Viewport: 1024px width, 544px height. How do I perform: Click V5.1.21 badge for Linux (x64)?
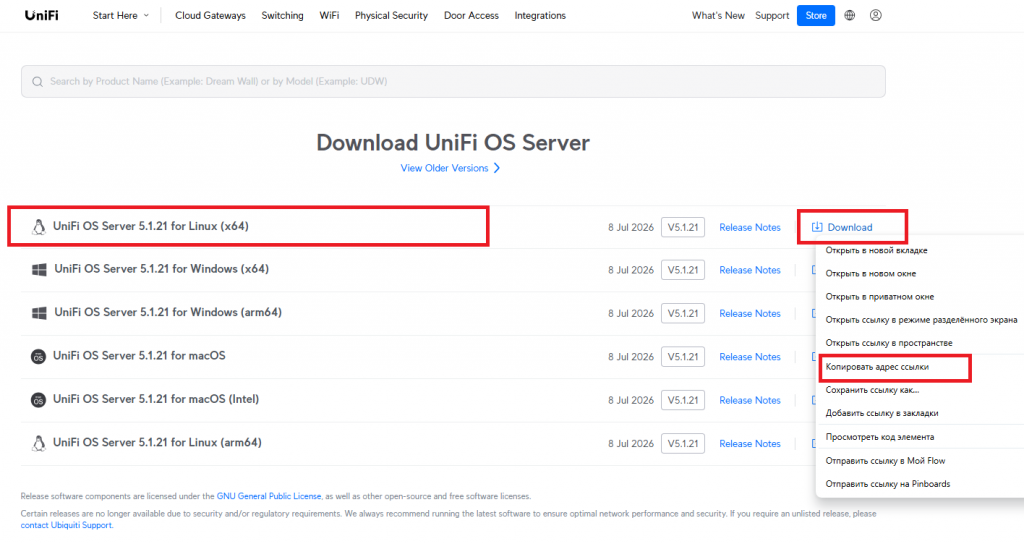682,227
